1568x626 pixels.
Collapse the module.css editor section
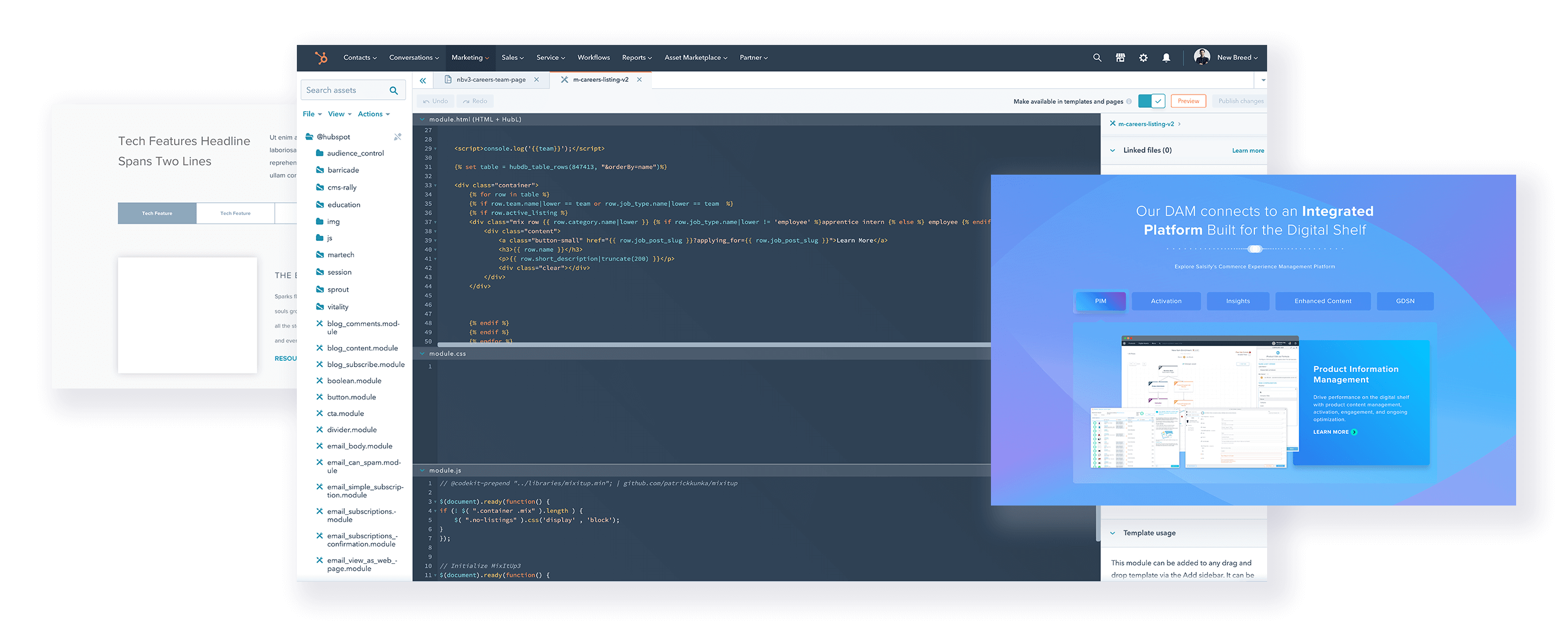point(423,354)
